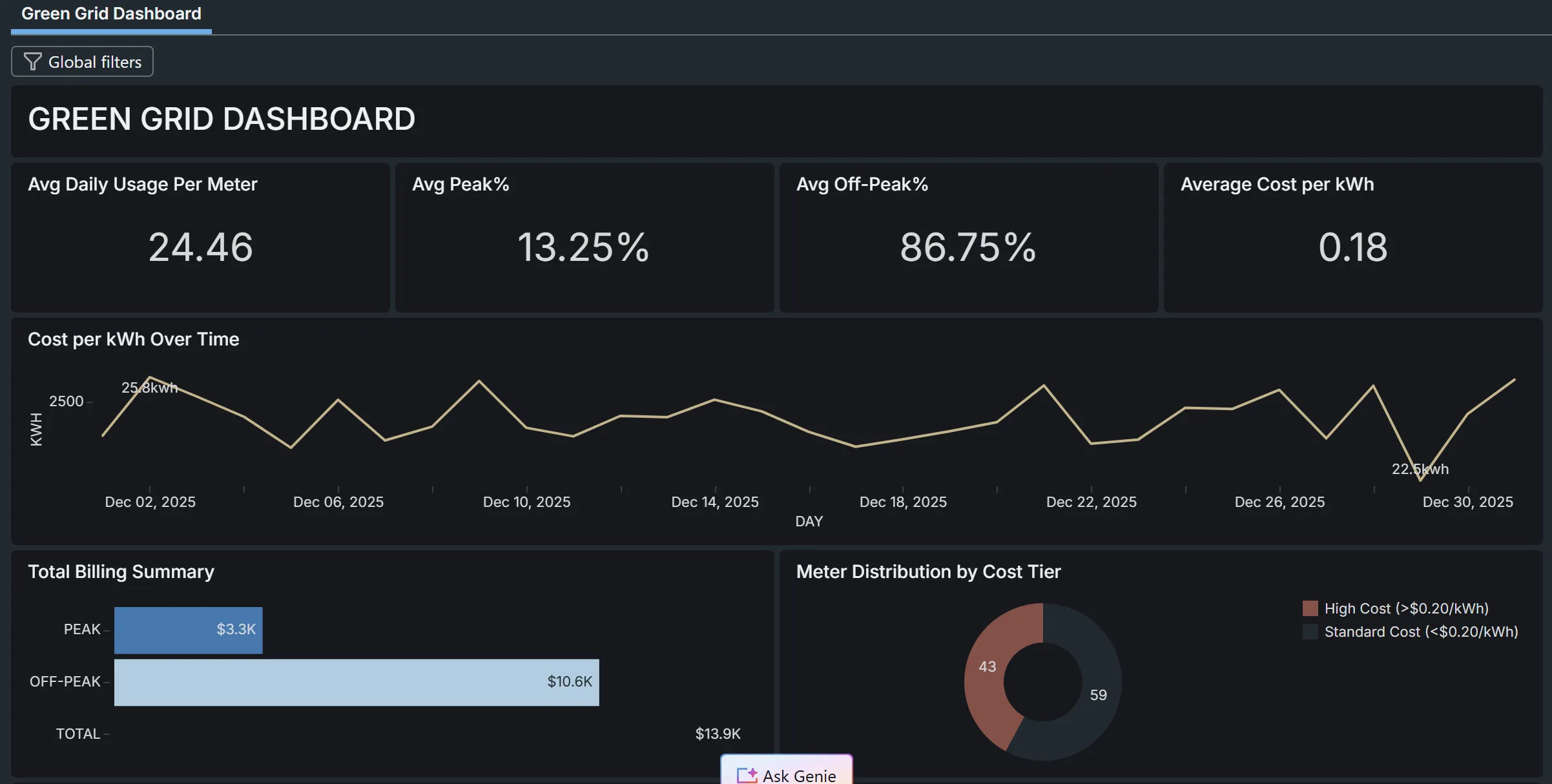This screenshot has height=784, width=1552.
Task: Click the Meter Distribution by Cost Tier title
Action: point(929,572)
